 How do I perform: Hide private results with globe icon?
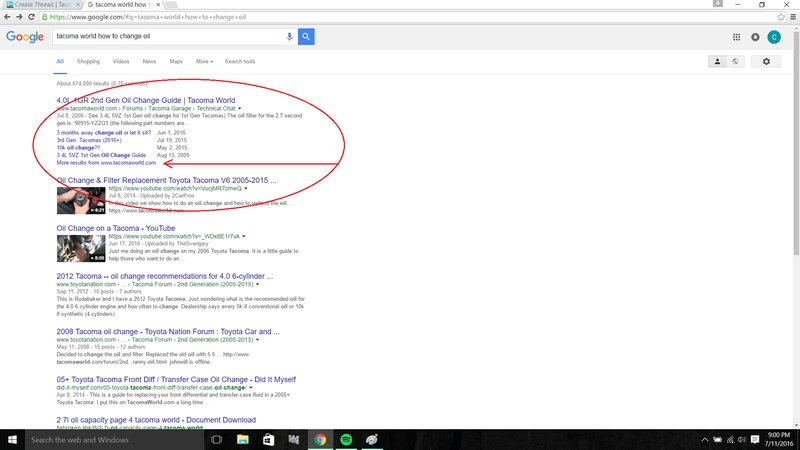(735, 61)
